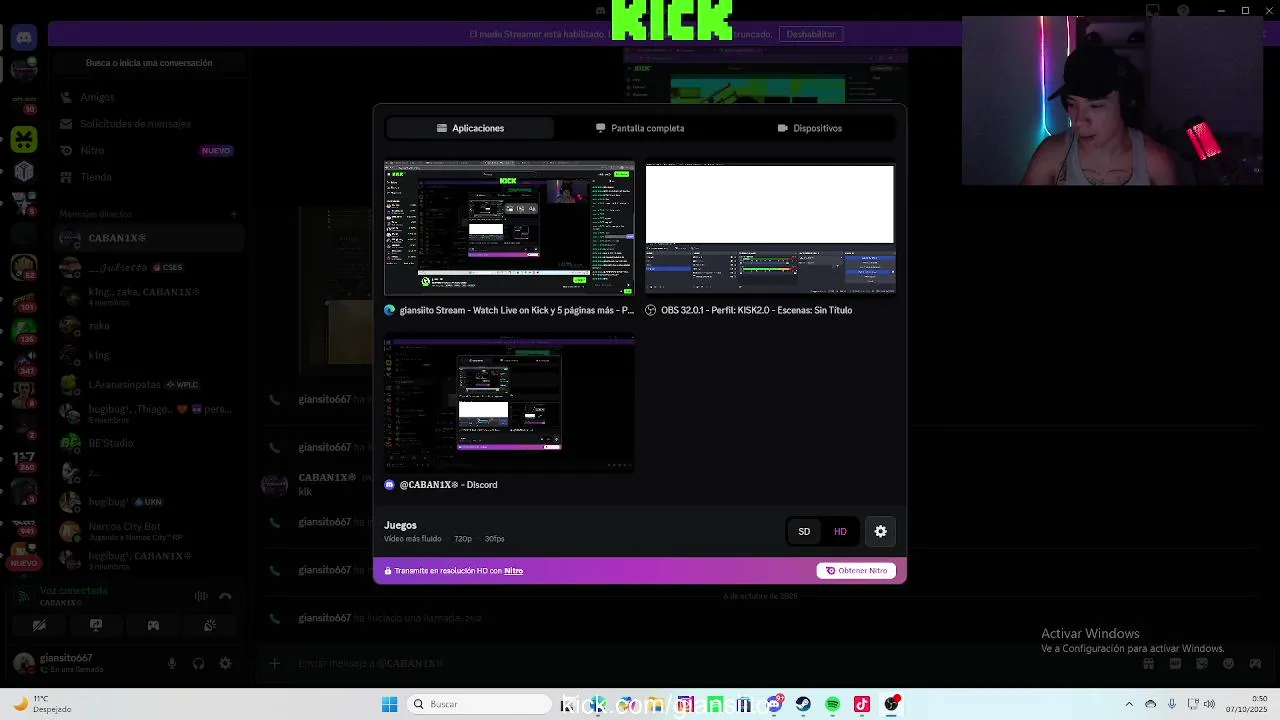Image resolution: width=1280 pixels, height=720 pixels.
Task: Choose the @CABAN1X Discord window thumbnail
Action: [x=509, y=403]
